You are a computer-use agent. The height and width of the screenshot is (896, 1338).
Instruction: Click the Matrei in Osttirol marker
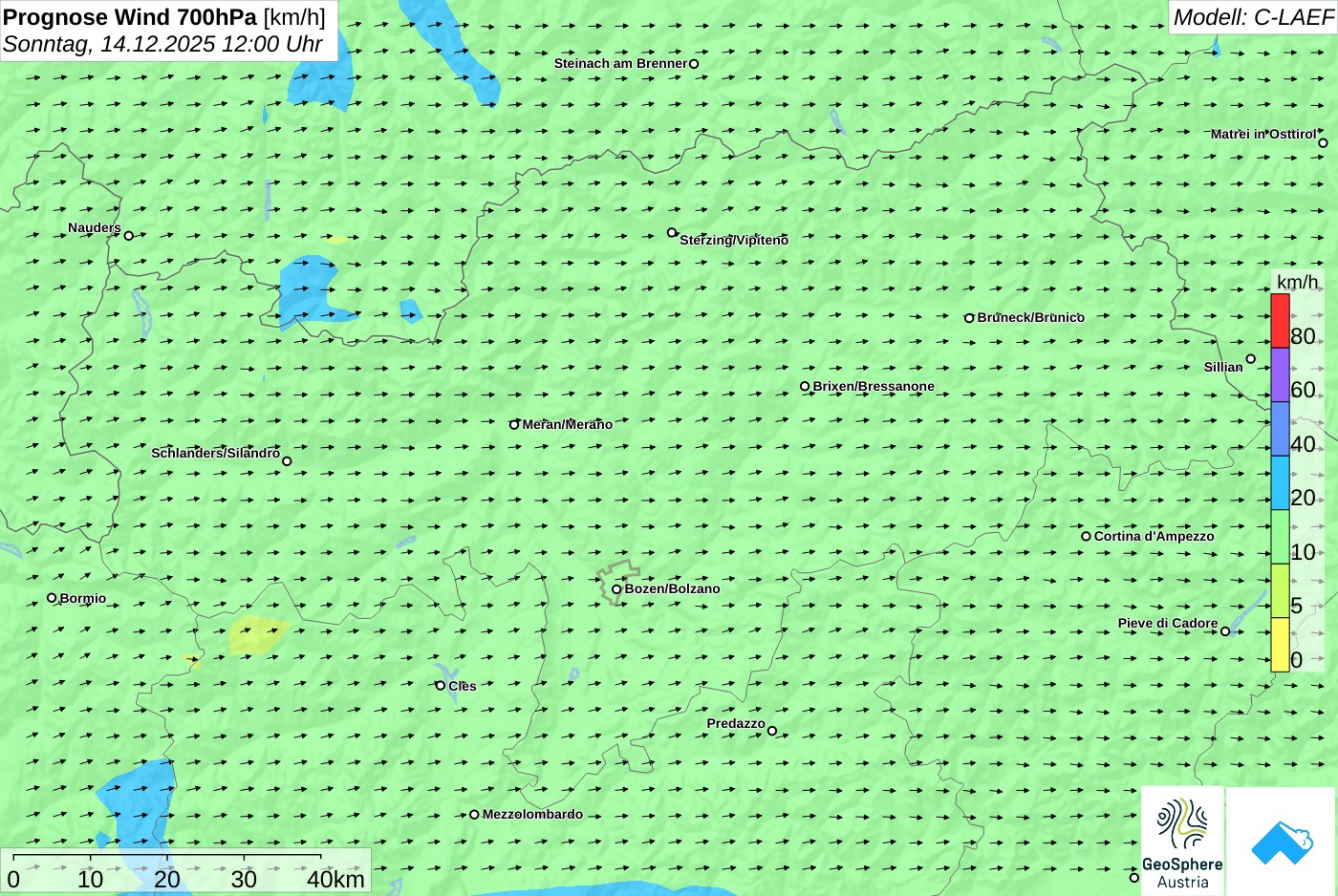(1323, 143)
